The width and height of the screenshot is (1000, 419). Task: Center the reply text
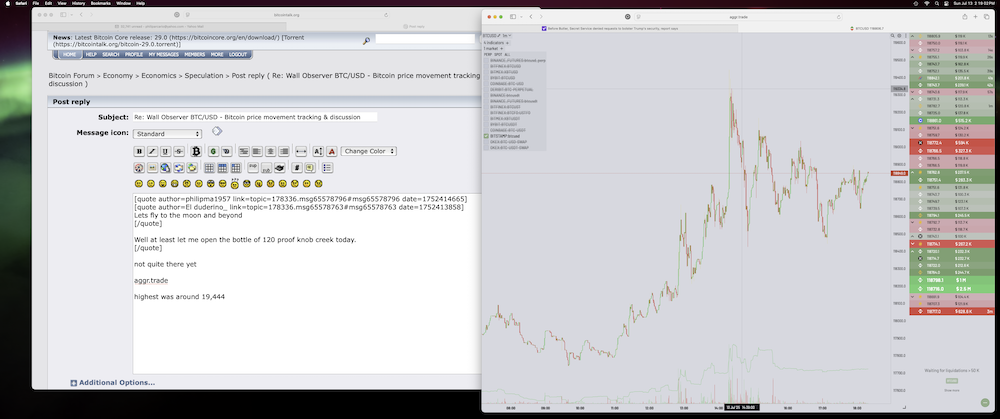click(270, 151)
